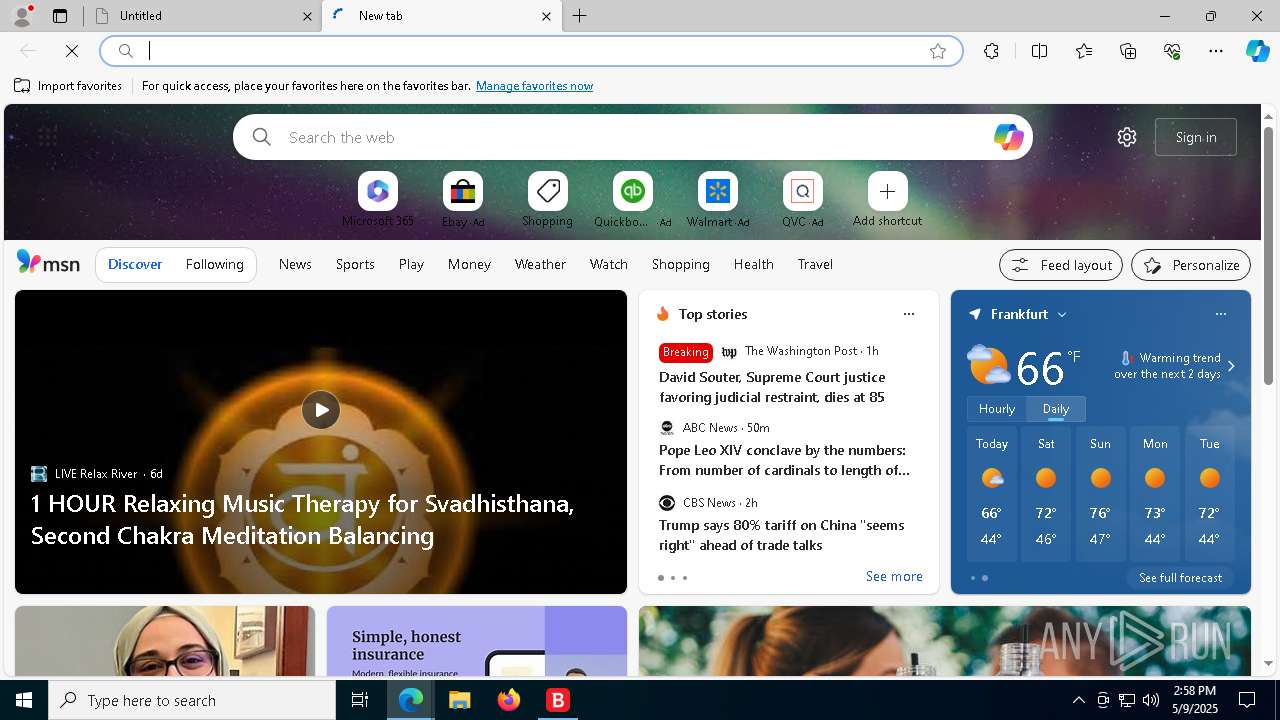
Task: Open the Weather section
Action: [x=540, y=264]
